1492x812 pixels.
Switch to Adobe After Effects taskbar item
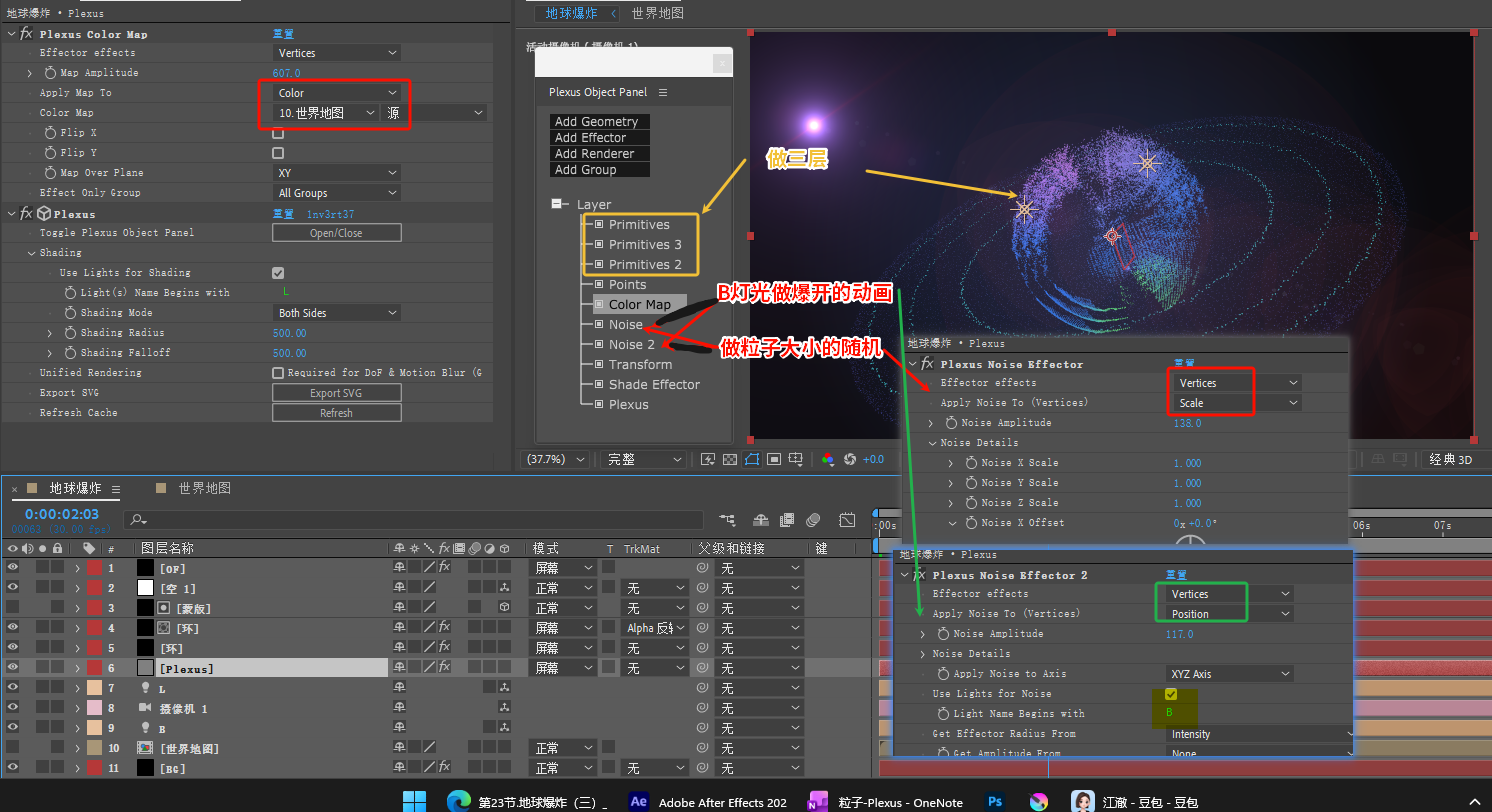tap(708, 801)
